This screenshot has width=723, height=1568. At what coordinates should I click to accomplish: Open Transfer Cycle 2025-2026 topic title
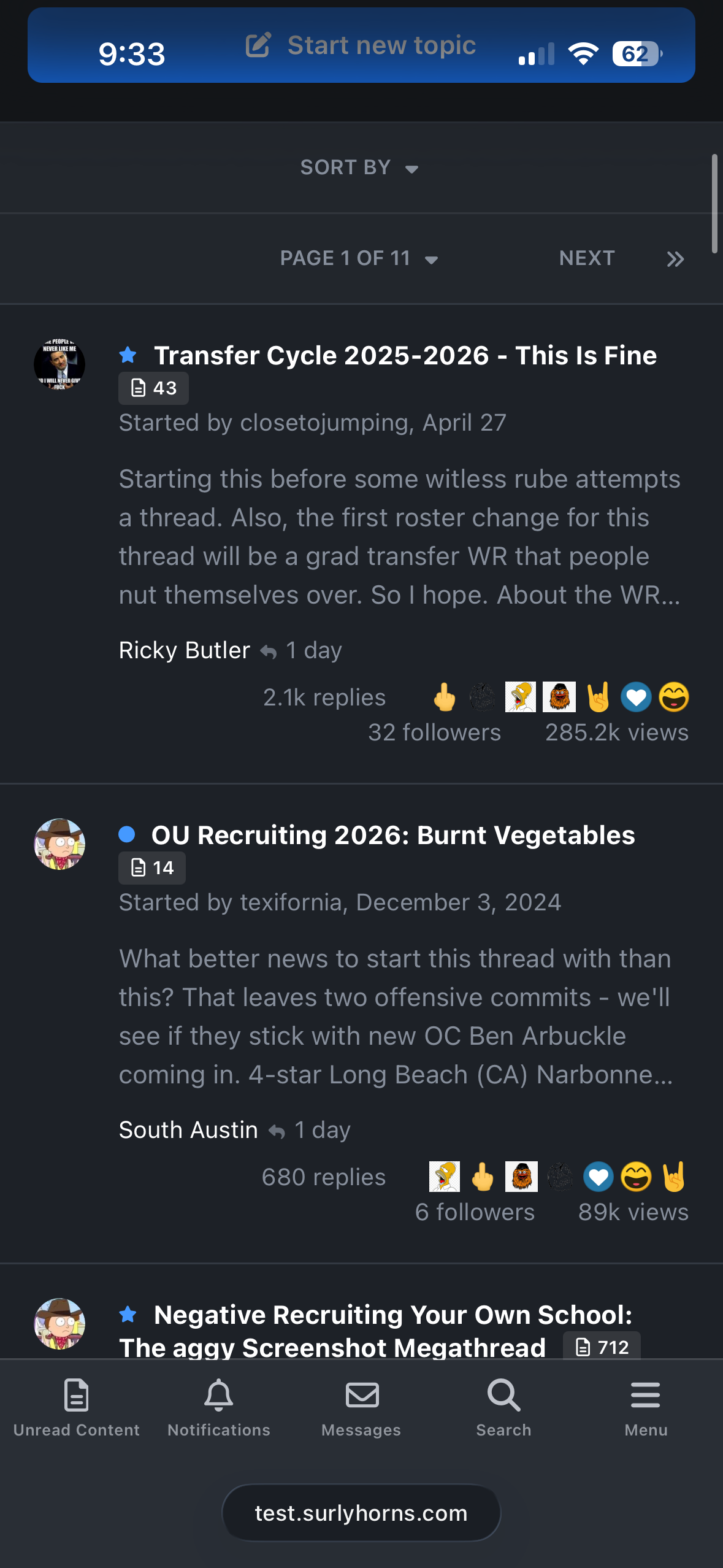tap(405, 356)
